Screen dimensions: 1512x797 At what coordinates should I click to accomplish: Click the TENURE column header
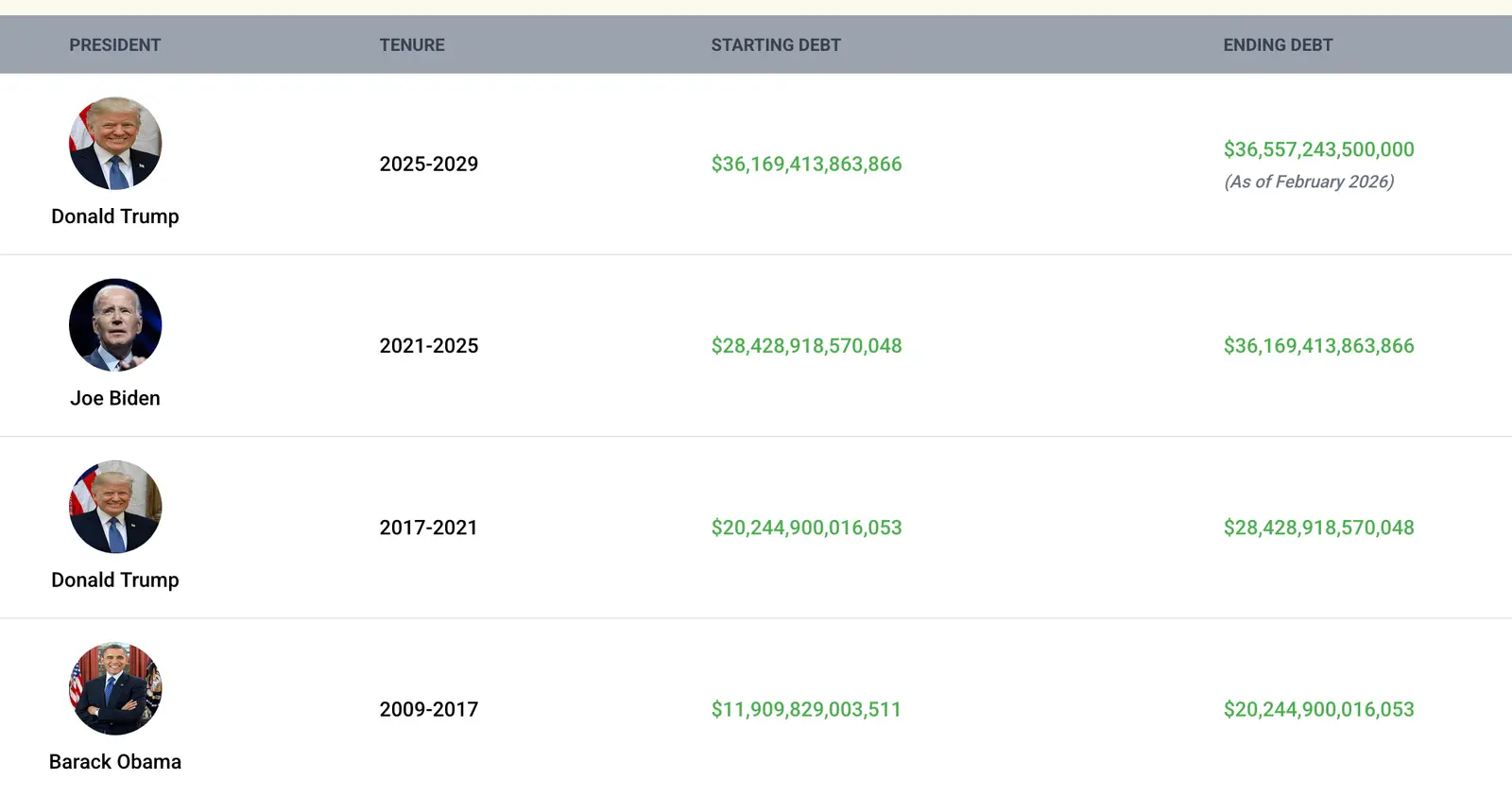[412, 45]
